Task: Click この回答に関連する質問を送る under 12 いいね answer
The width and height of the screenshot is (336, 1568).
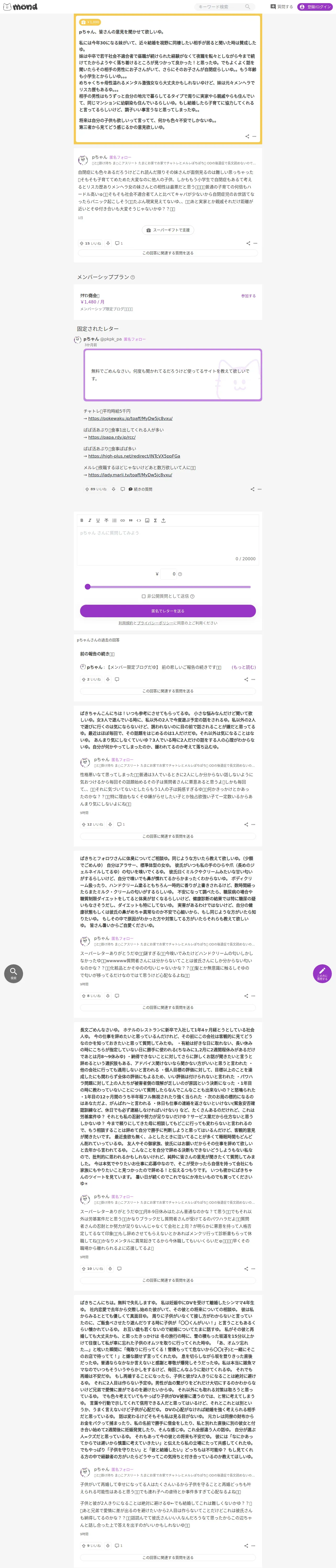Action: (168, 836)
